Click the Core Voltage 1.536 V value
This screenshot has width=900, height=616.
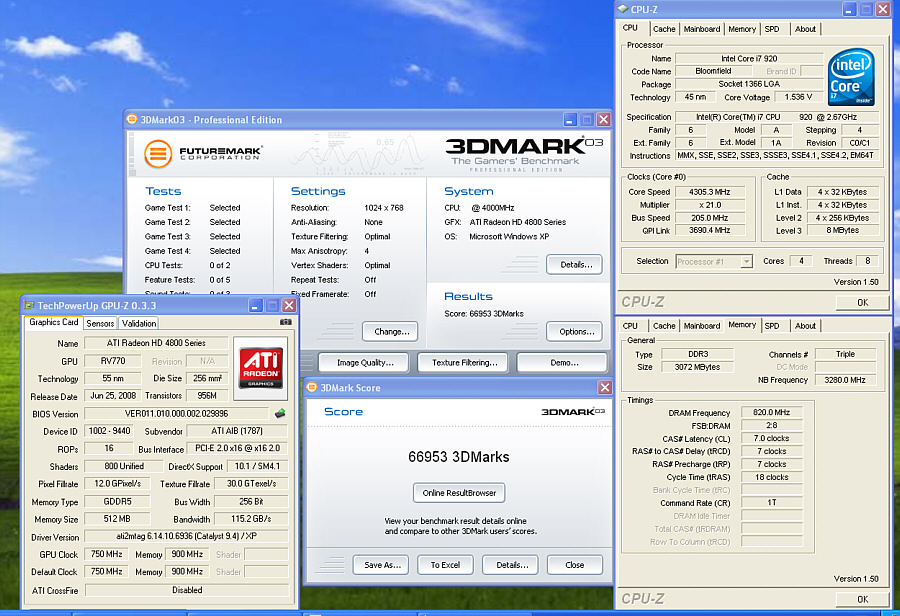[798, 97]
